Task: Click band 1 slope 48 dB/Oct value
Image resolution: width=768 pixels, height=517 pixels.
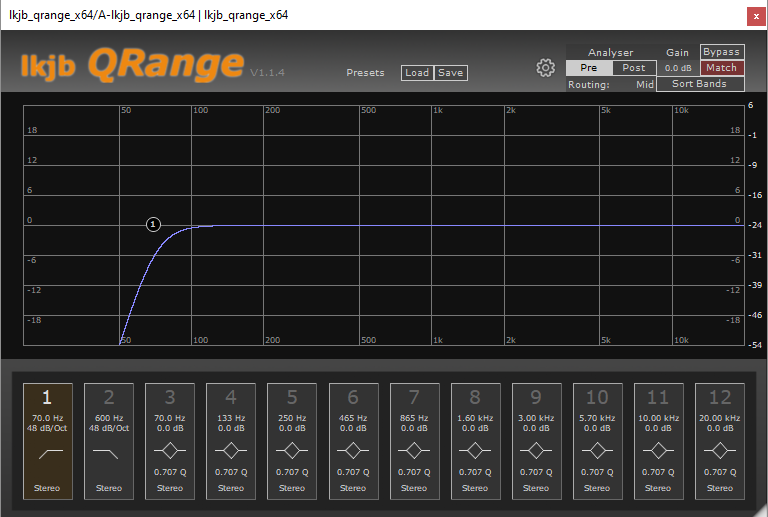Action: (47, 428)
